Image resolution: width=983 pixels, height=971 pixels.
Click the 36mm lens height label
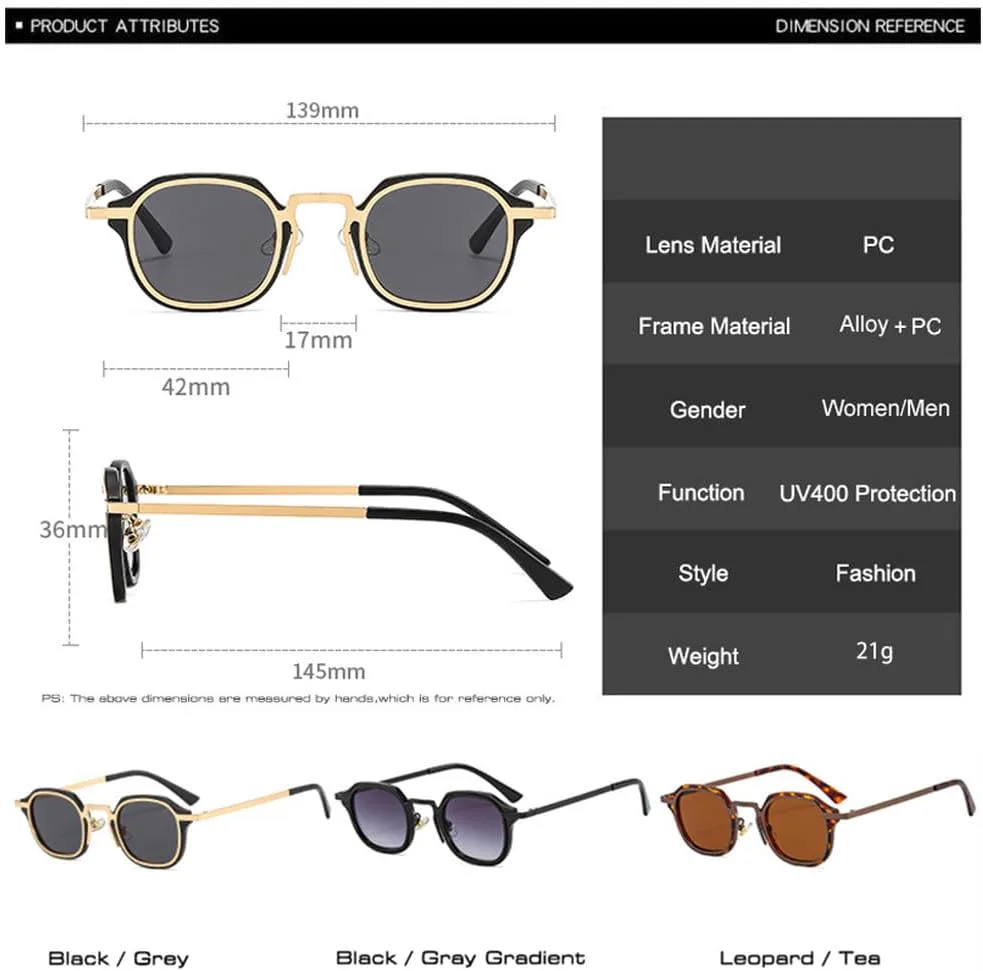(73, 530)
